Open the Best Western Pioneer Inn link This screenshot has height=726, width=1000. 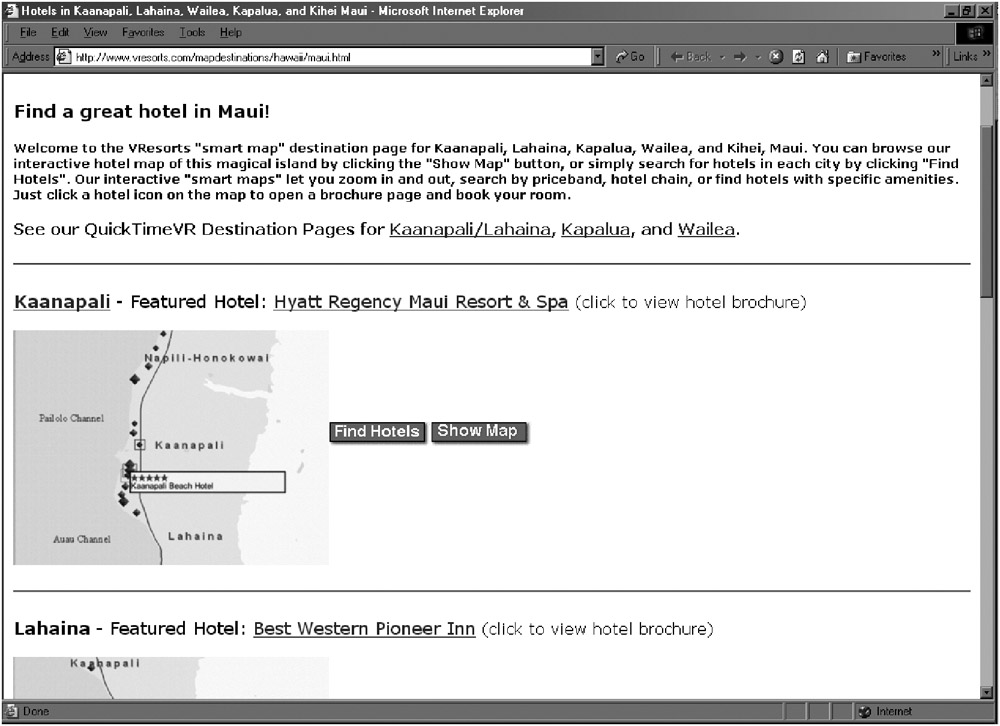364,629
